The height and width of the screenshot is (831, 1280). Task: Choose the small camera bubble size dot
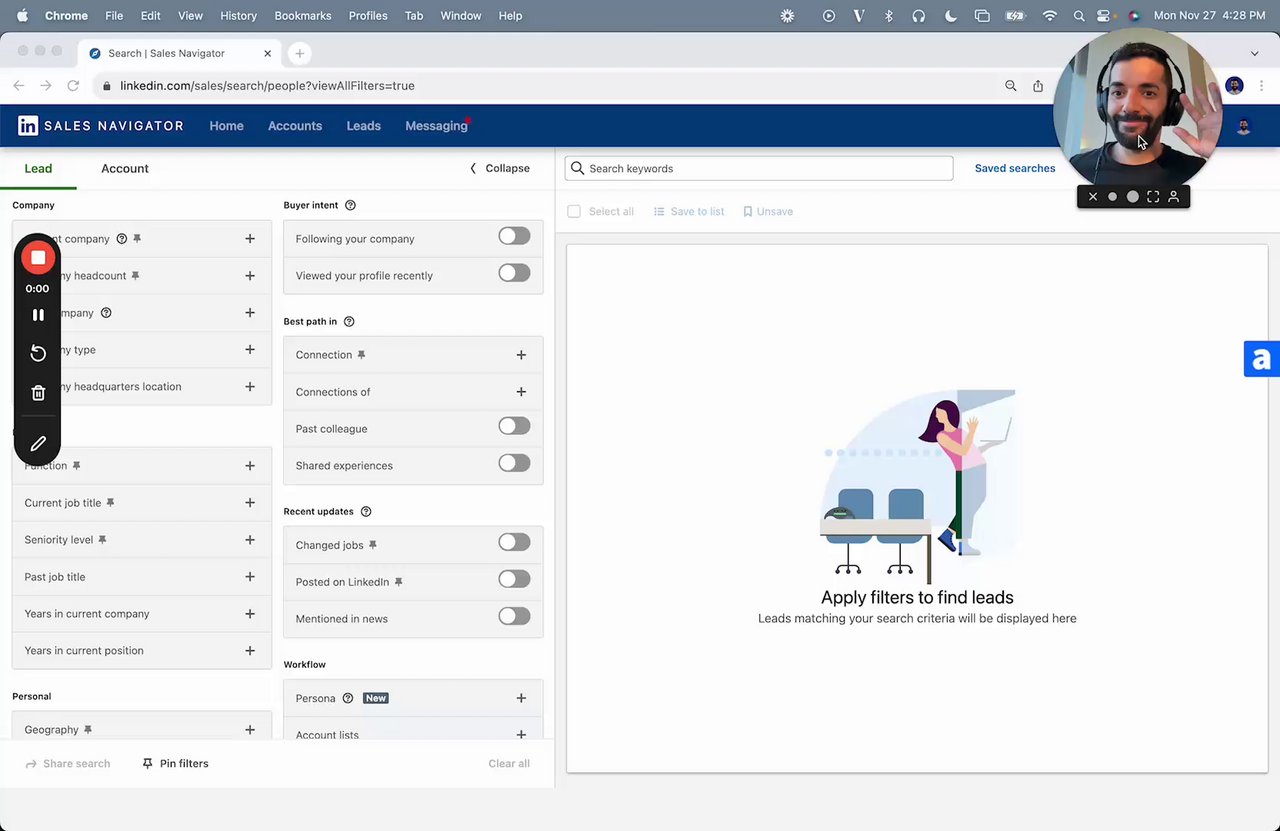pyautogui.click(x=1112, y=197)
